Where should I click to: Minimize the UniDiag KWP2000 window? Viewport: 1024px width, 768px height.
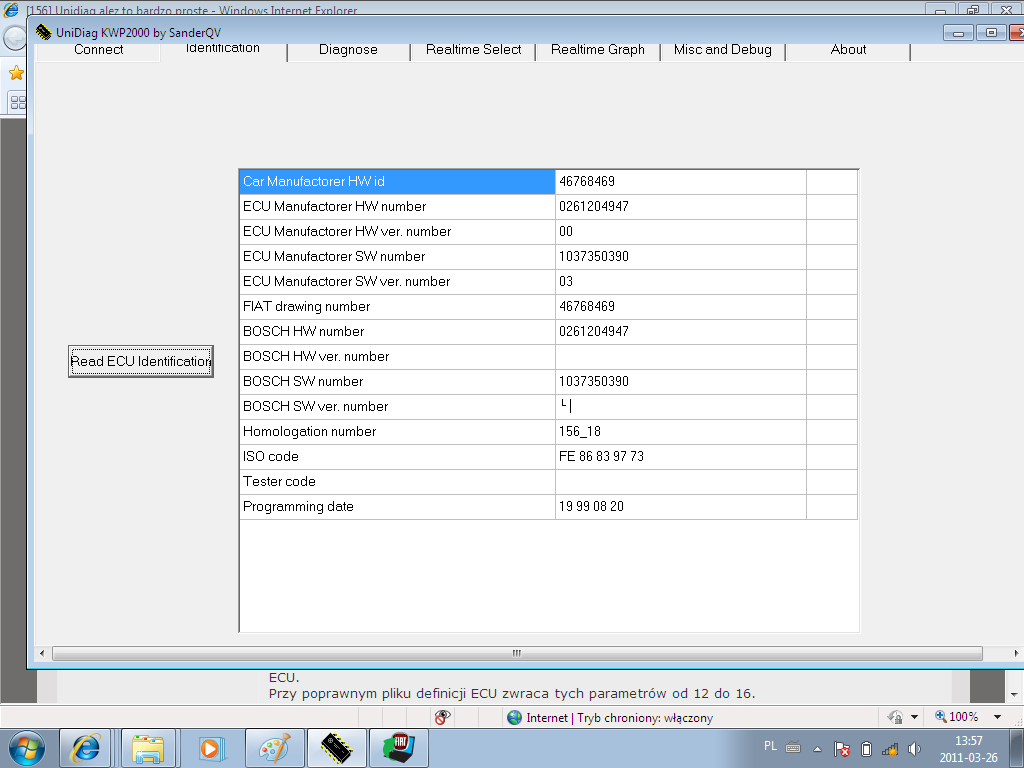coord(958,33)
